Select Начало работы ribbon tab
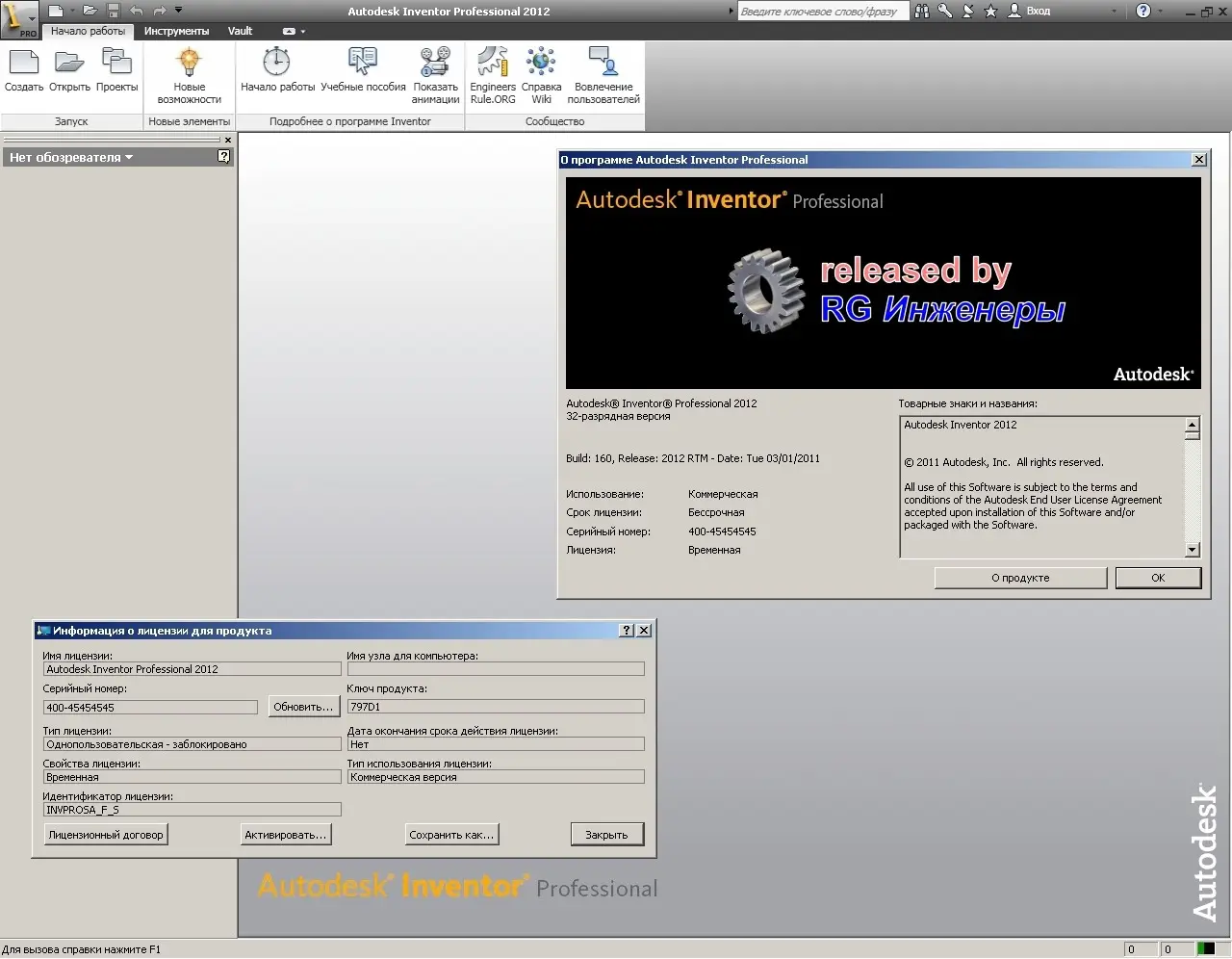This screenshot has height=959, width=1232. click(88, 31)
